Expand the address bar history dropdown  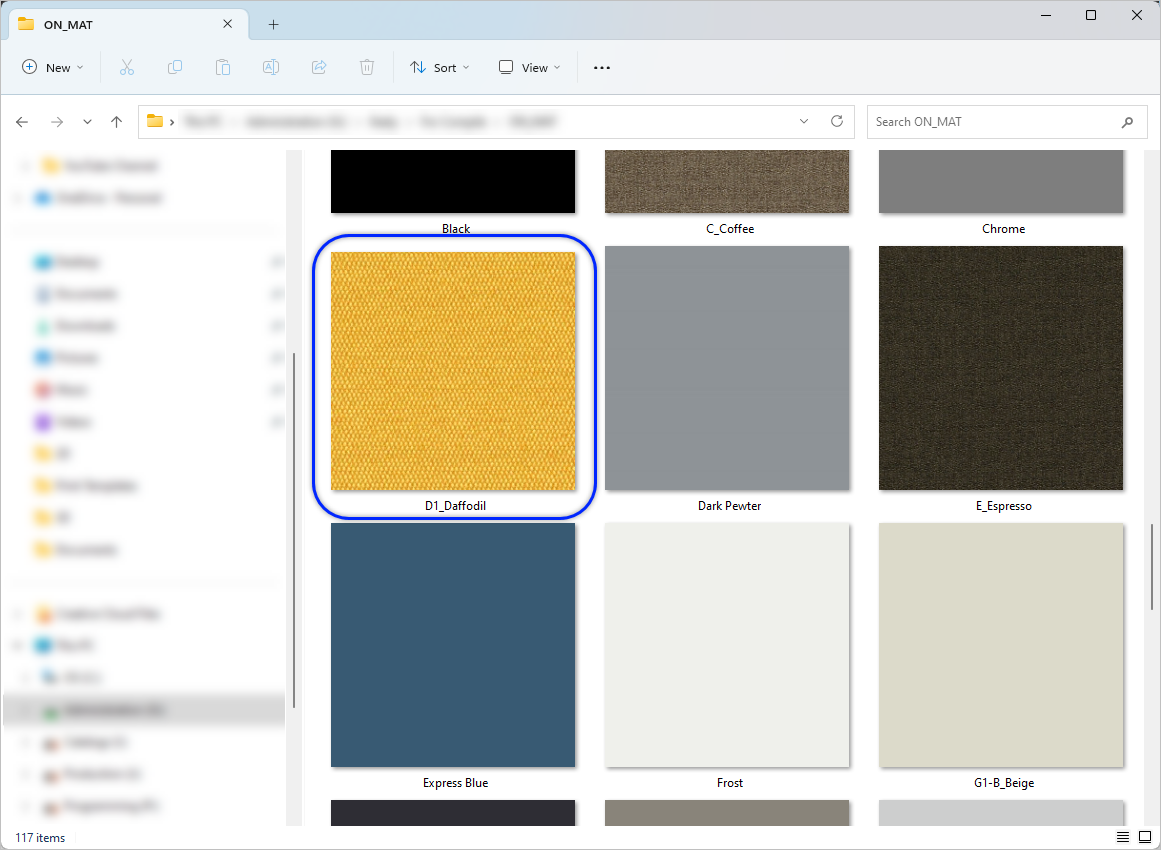[x=803, y=121]
